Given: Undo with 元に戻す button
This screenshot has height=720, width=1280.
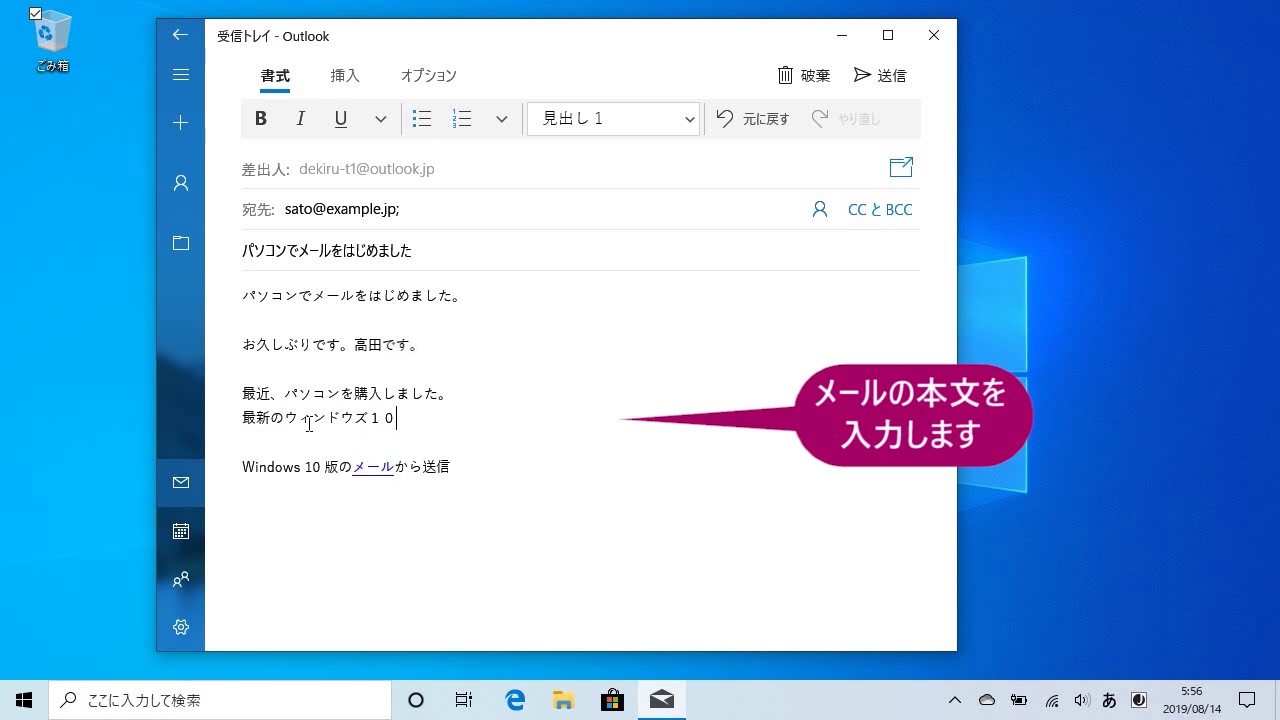Looking at the screenshot, I should coord(753,119).
